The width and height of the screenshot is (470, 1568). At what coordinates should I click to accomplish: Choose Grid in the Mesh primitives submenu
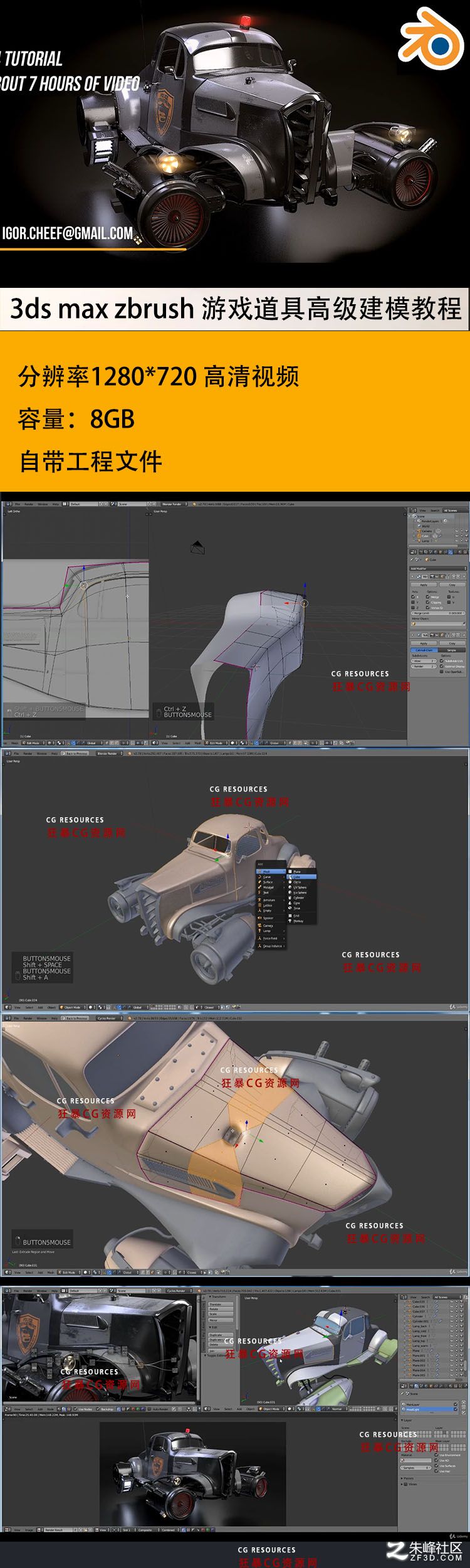[301, 916]
